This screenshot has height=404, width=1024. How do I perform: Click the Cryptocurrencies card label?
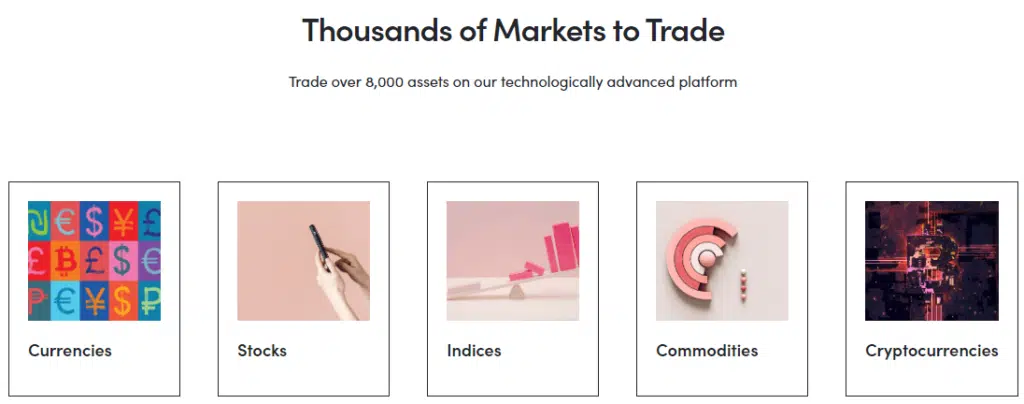pyautogui.click(x=931, y=351)
